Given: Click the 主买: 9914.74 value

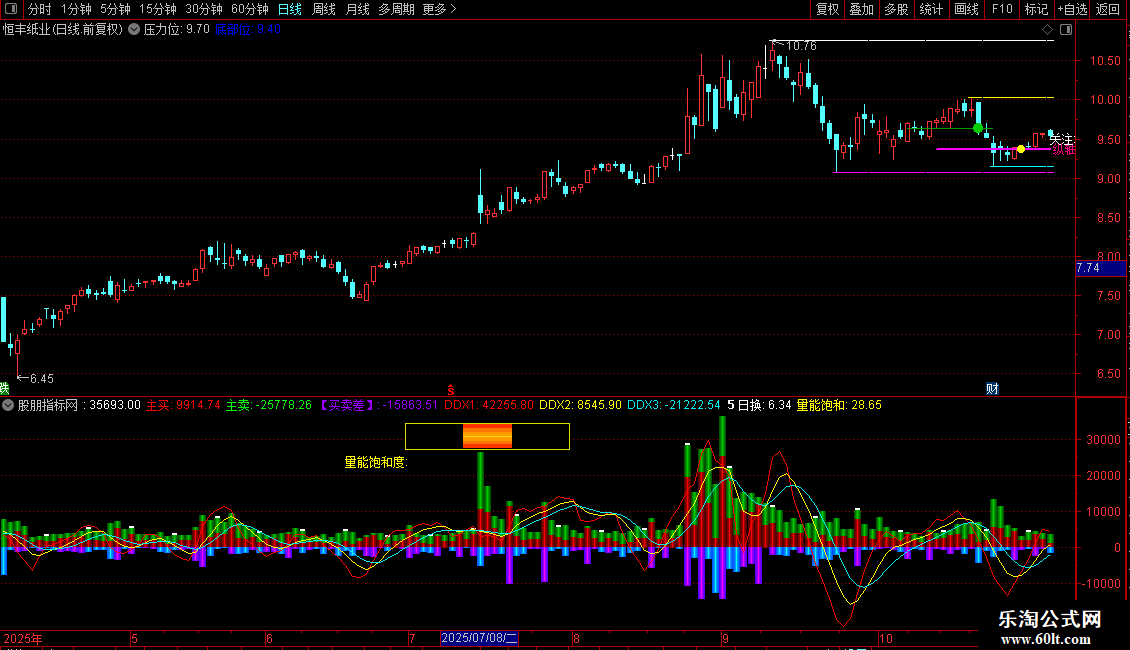Looking at the screenshot, I should tap(183, 405).
